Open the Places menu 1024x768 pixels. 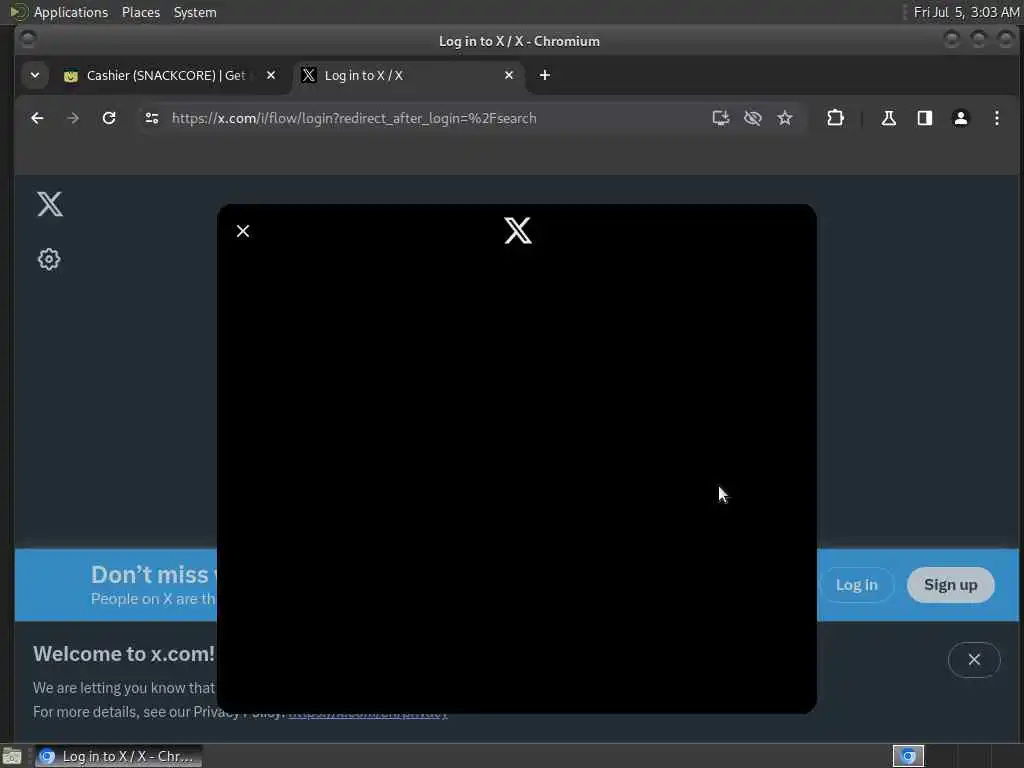coord(140,12)
